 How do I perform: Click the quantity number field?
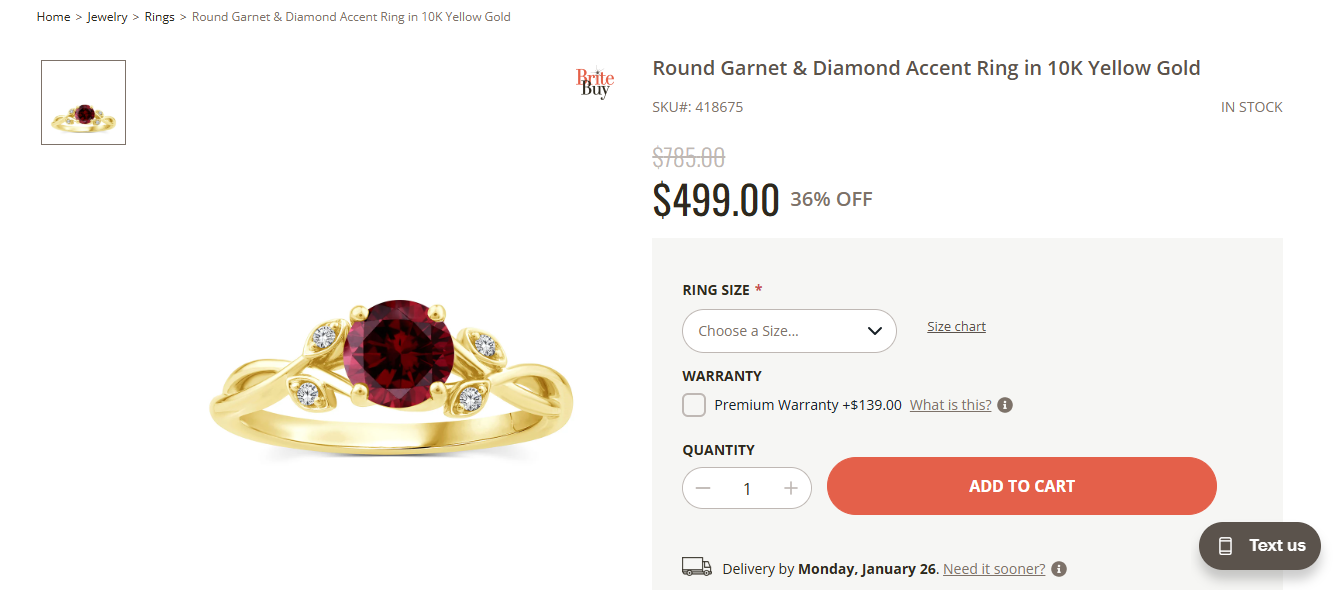click(x=747, y=488)
